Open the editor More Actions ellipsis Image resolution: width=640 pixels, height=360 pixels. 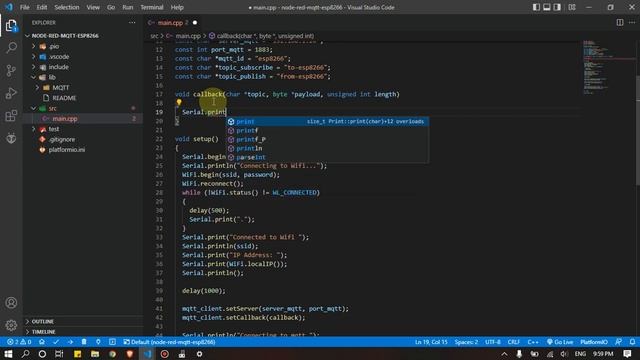[x=632, y=22]
